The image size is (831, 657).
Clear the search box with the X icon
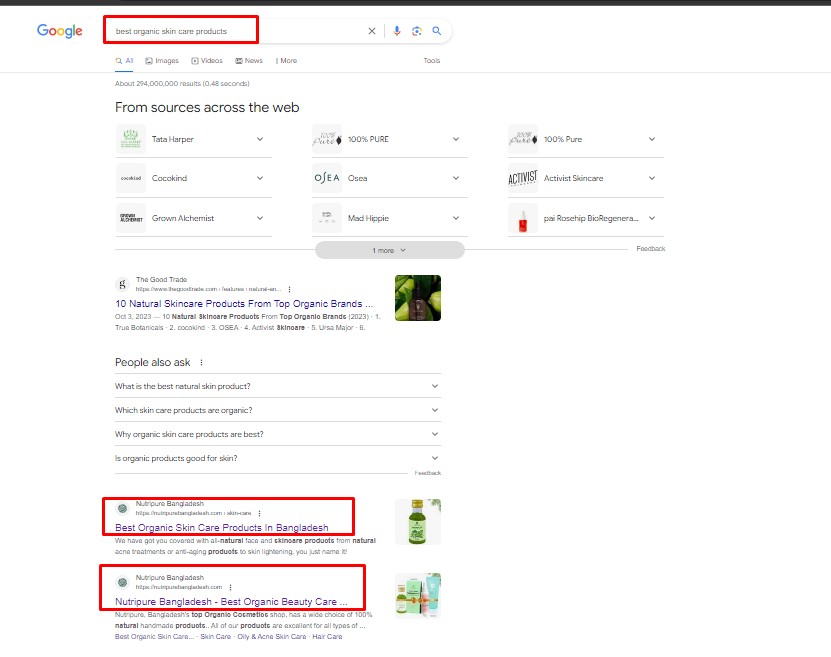[x=372, y=31]
